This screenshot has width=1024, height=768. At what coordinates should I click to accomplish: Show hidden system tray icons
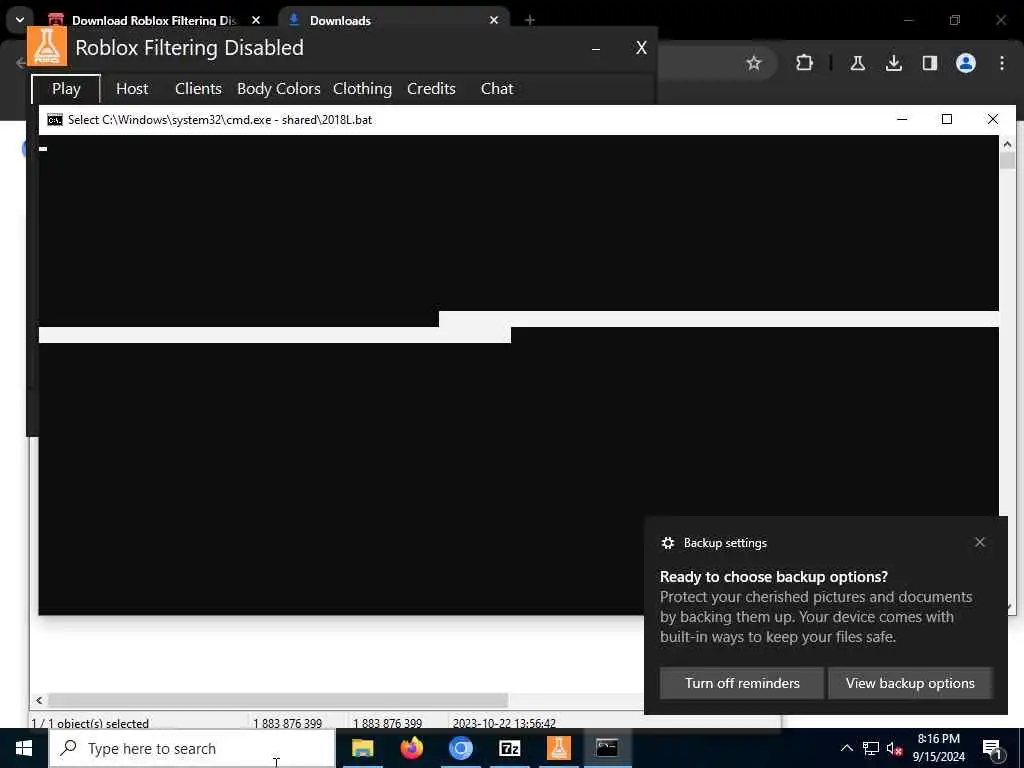pyautogui.click(x=846, y=748)
